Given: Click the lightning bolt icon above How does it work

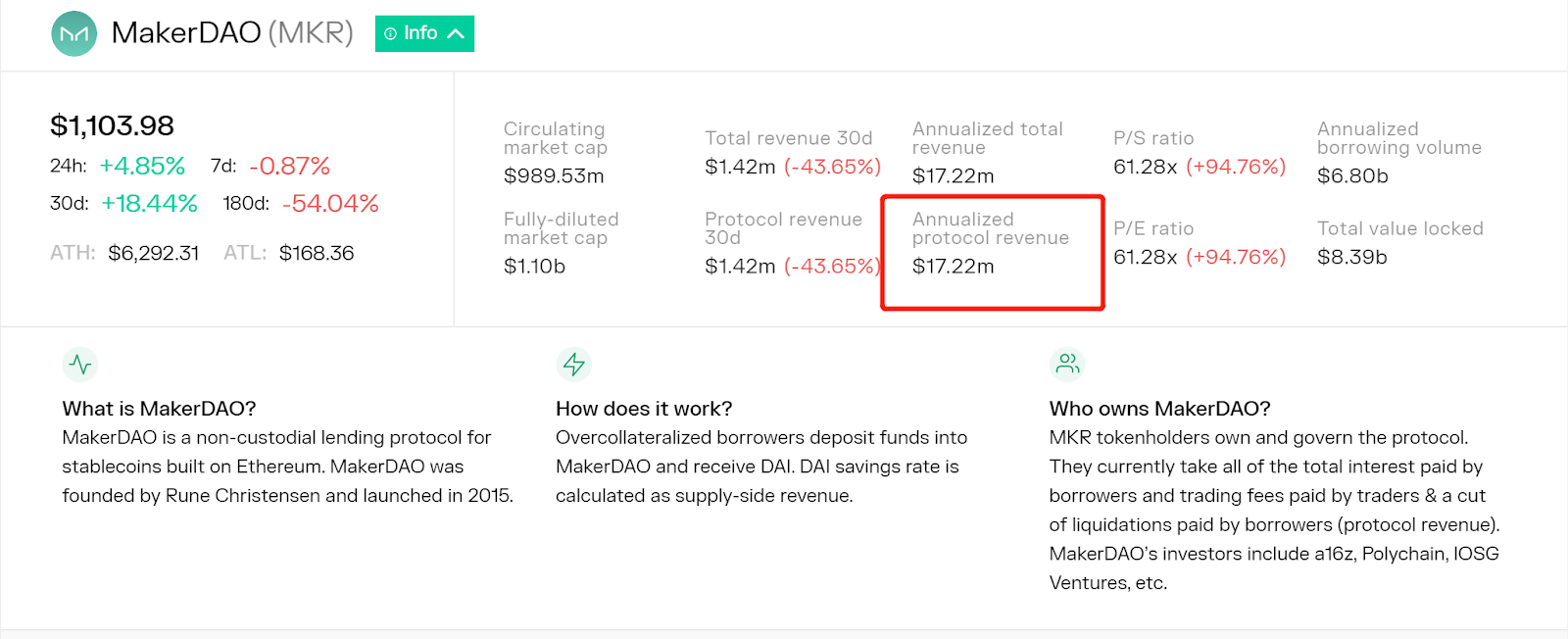Looking at the screenshot, I should pyautogui.click(x=574, y=365).
